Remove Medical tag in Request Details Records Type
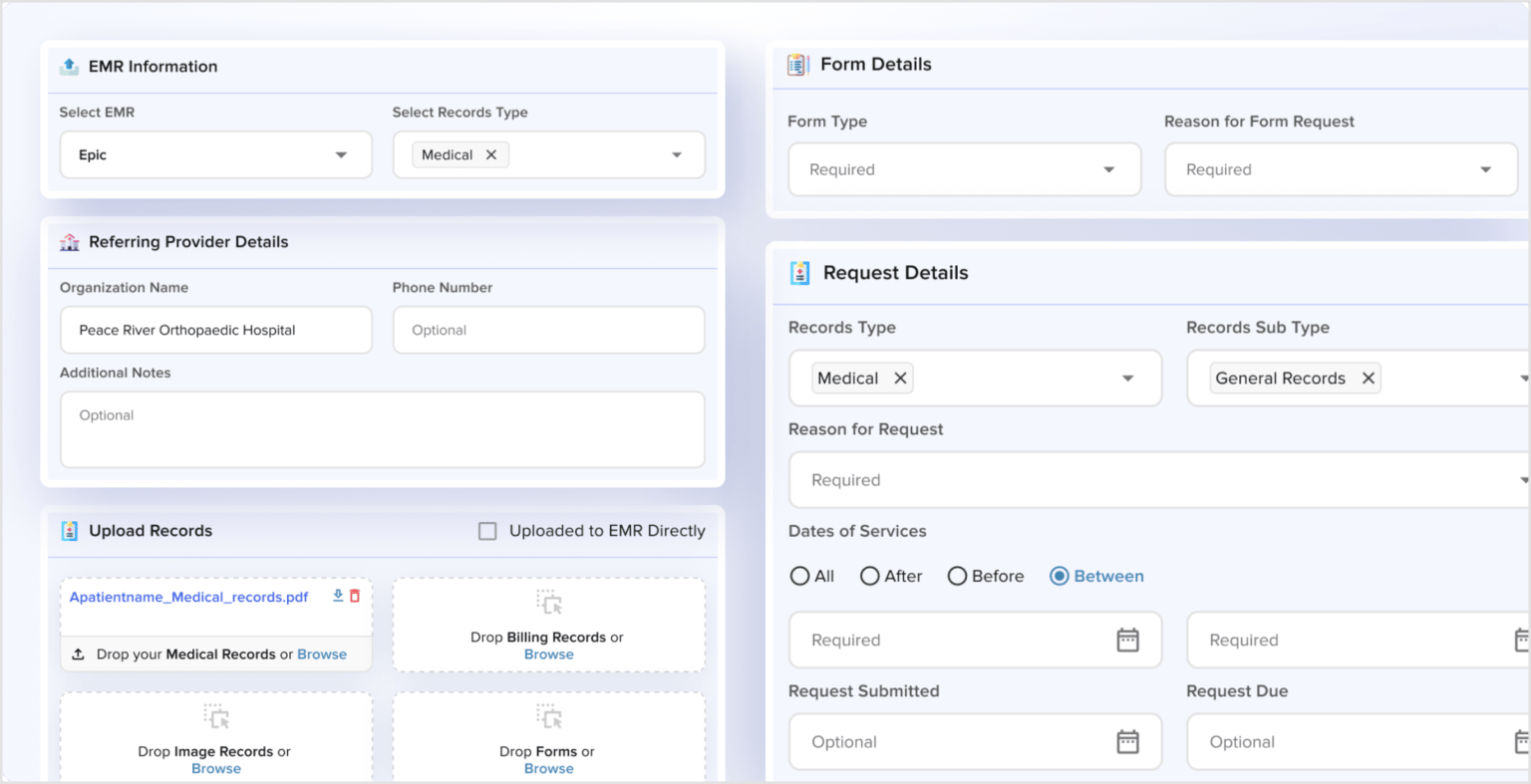The image size is (1531, 784). [900, 379]
